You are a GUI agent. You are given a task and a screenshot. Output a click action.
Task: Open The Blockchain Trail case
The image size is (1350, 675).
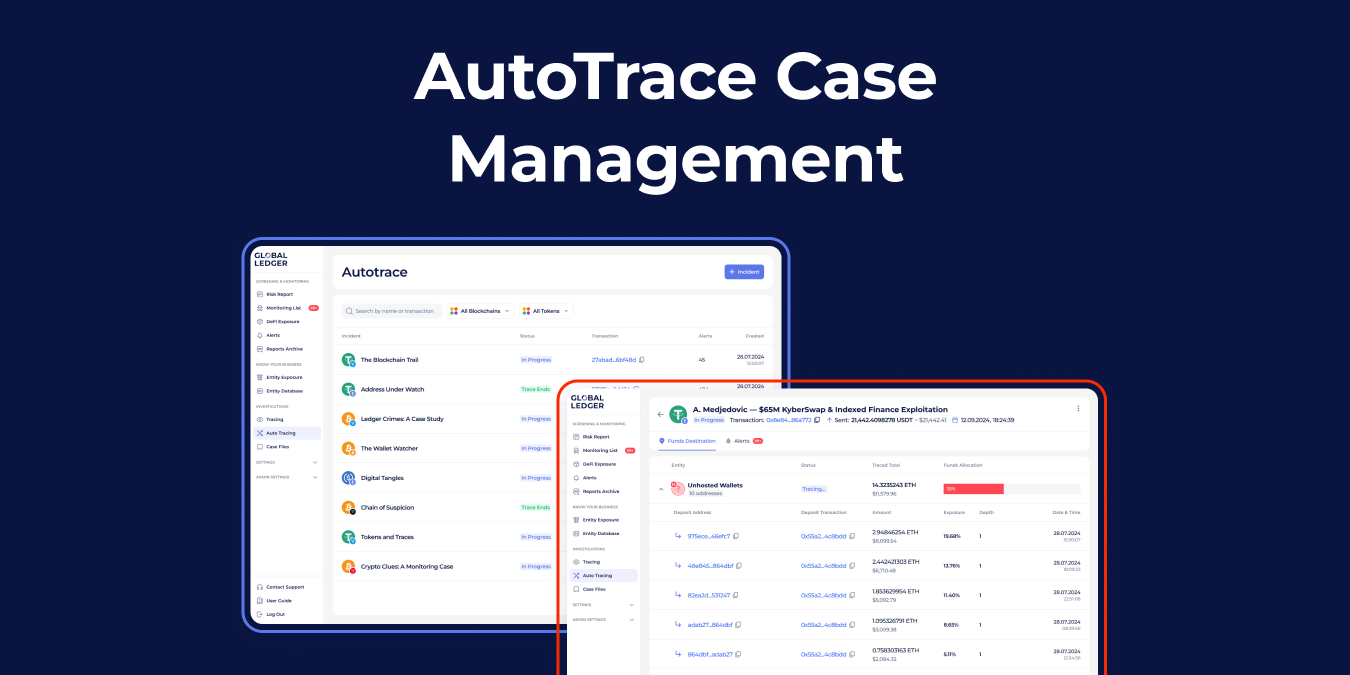(391, 359)
